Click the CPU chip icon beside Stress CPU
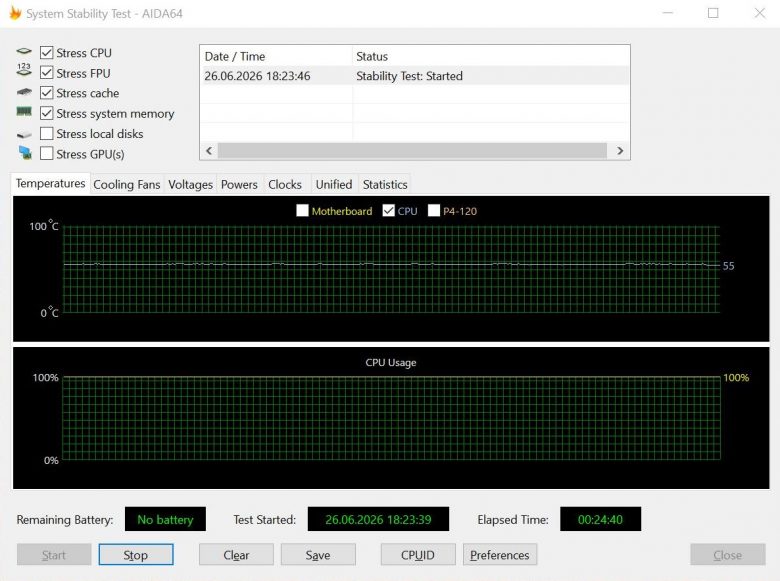The width and height of the screenshot is (780, 581). (24, 51)
